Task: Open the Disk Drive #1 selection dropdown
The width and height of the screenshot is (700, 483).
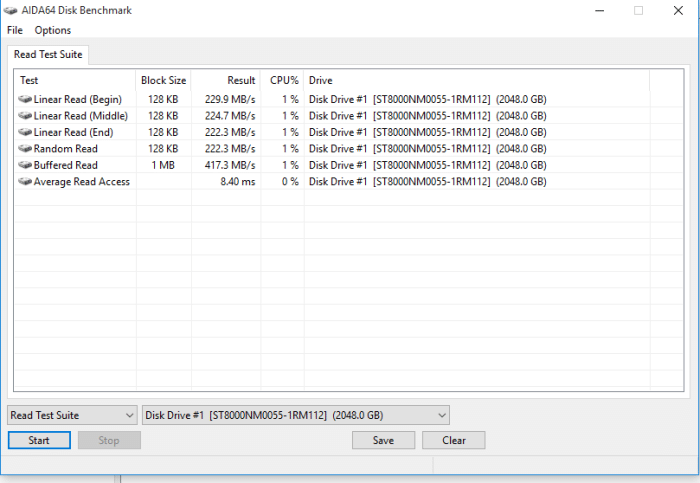Action: coord(296,415)
